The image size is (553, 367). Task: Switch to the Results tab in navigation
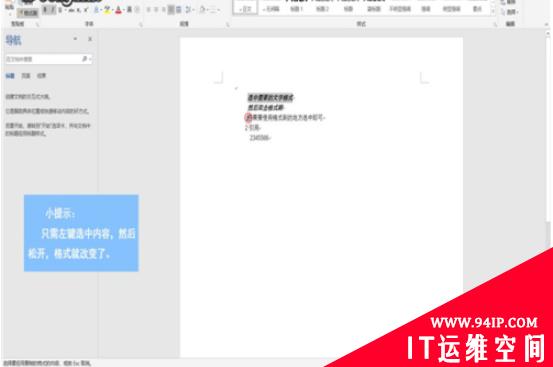pyautogui.click(x=42, y=76)
